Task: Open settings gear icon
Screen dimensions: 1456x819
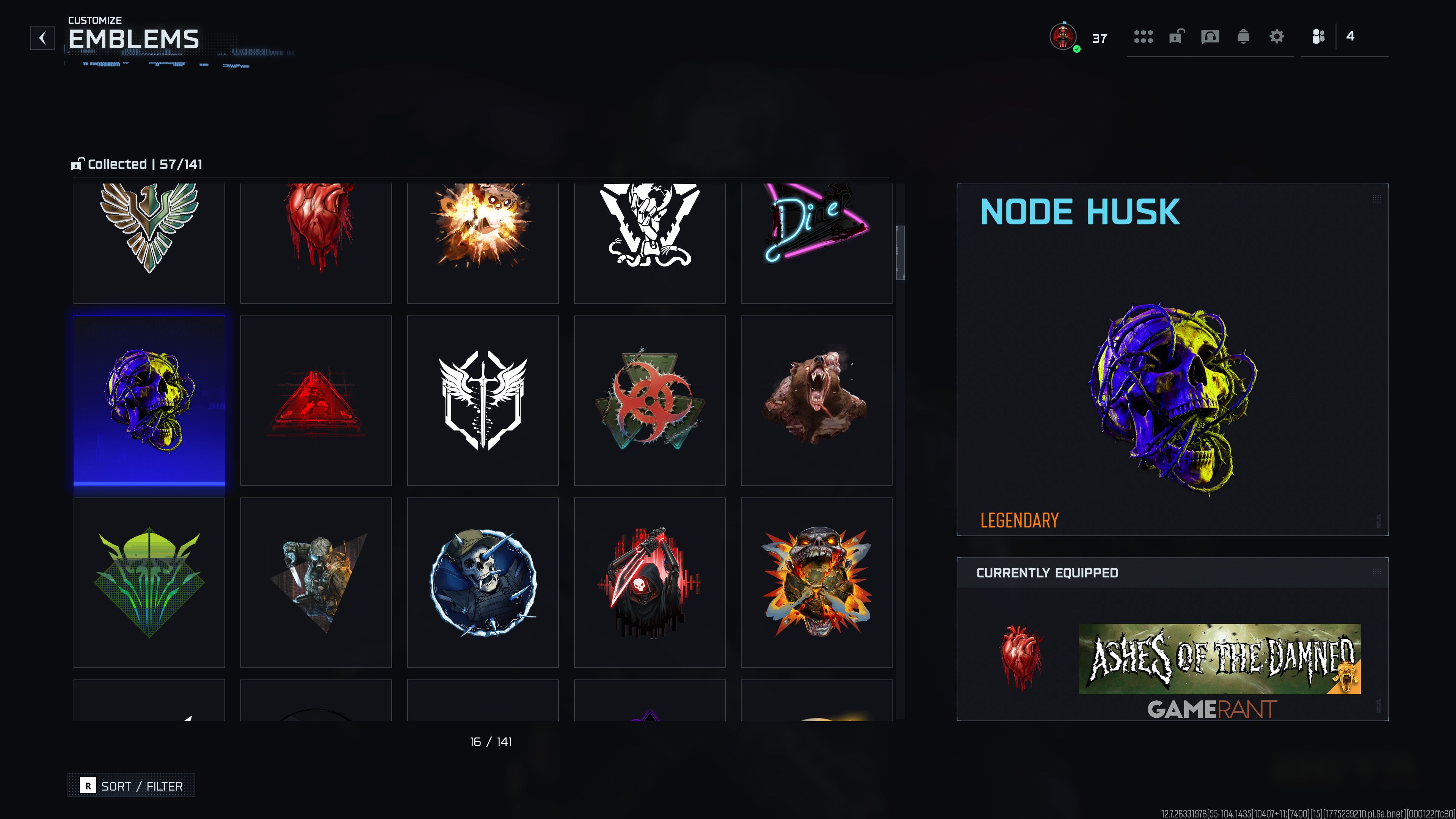Action: pos(1277,37)
